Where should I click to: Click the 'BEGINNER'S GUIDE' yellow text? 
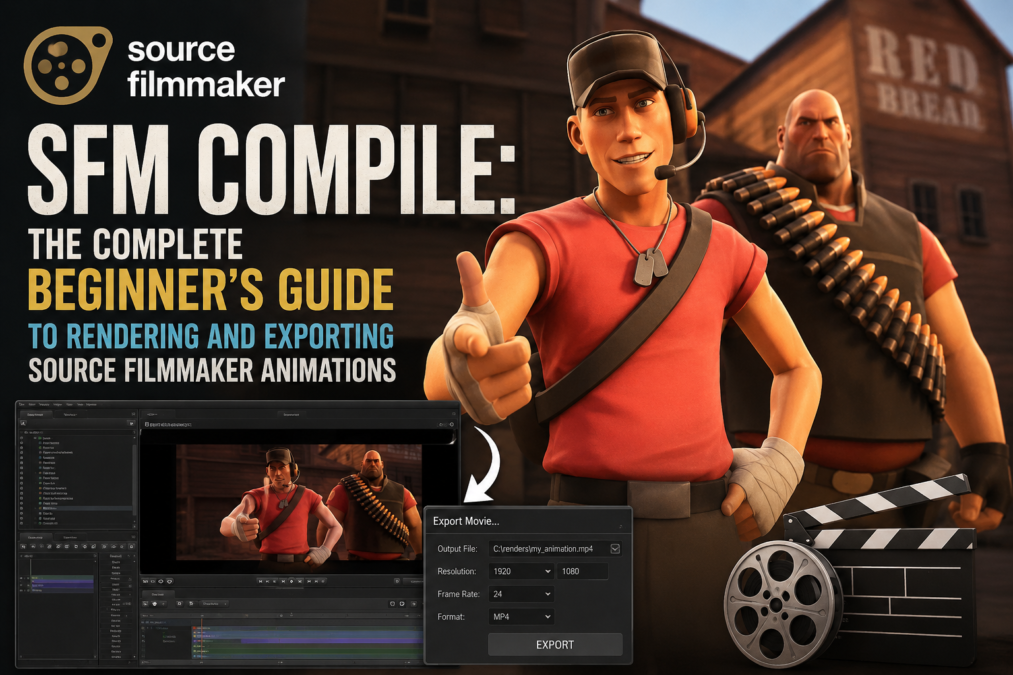[x=211, y=289]
